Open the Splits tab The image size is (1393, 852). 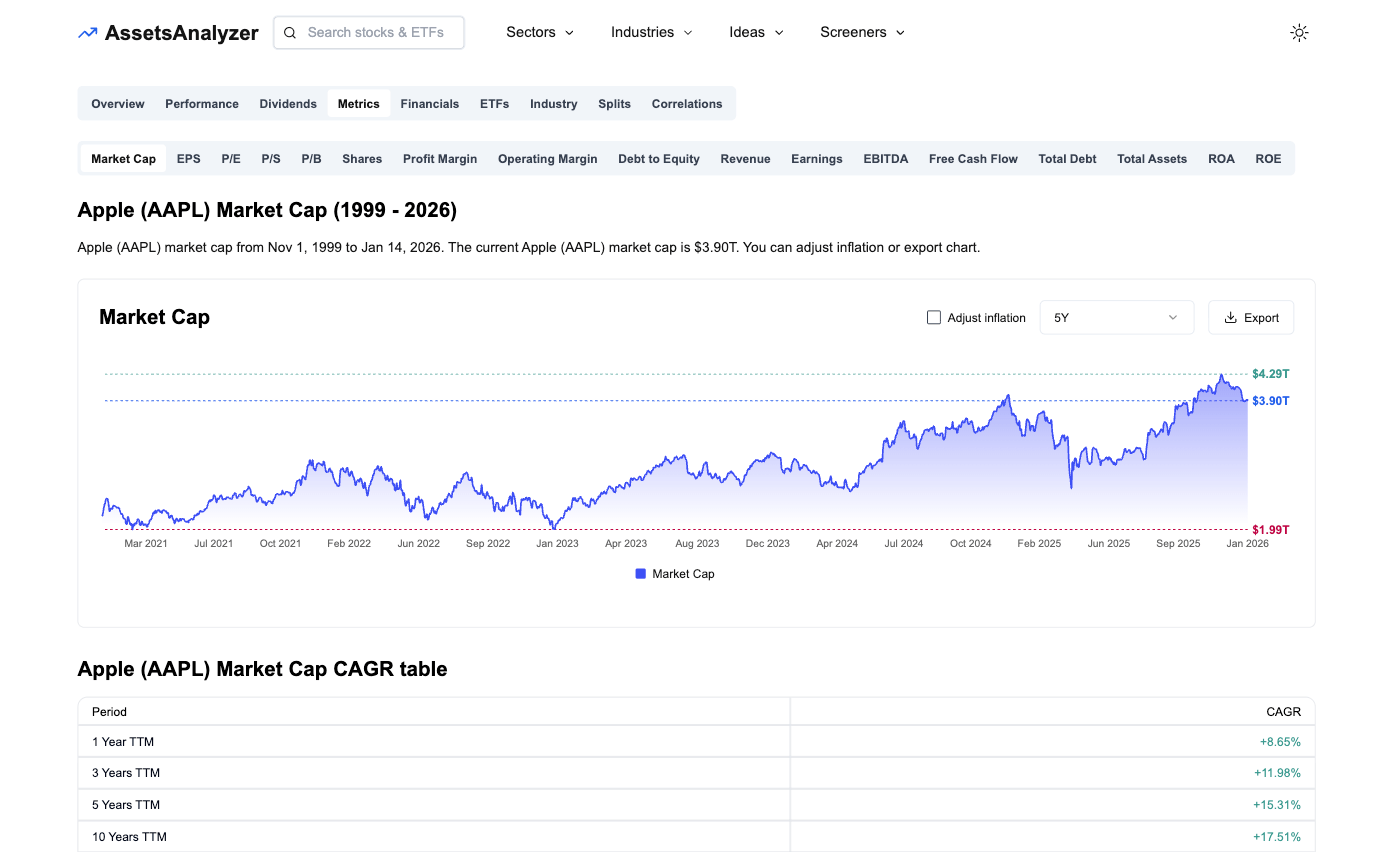coord(615,104)
